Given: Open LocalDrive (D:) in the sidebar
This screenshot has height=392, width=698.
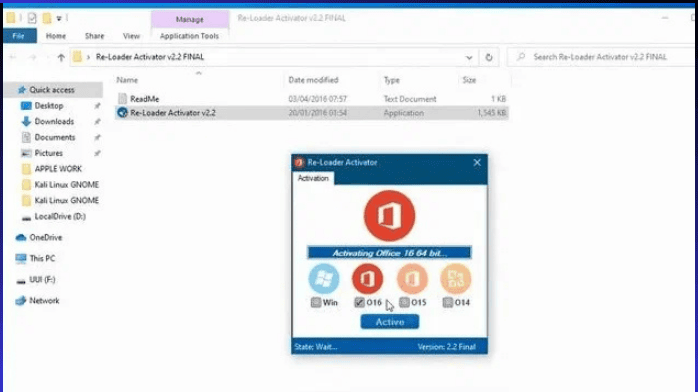Looking at the screenshot, I should [60, 217].
